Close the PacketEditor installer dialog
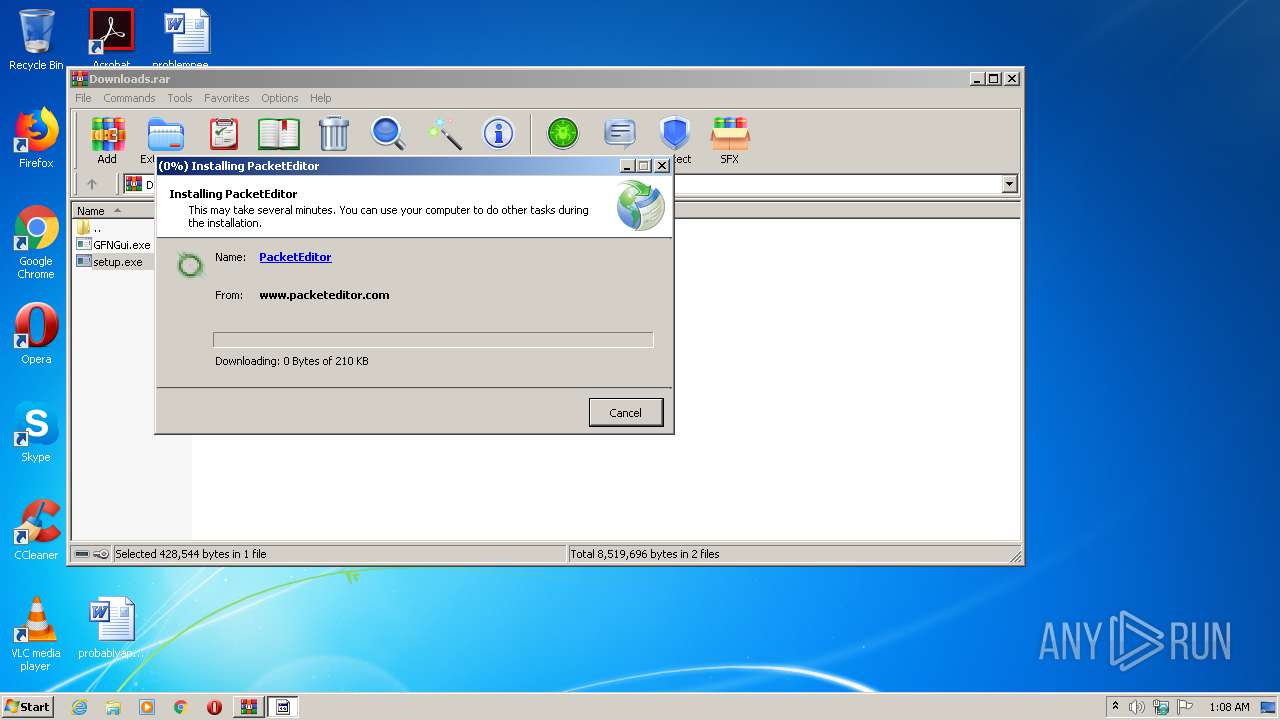This screenshot has height=720, width=1280. (x=661, y=166)
